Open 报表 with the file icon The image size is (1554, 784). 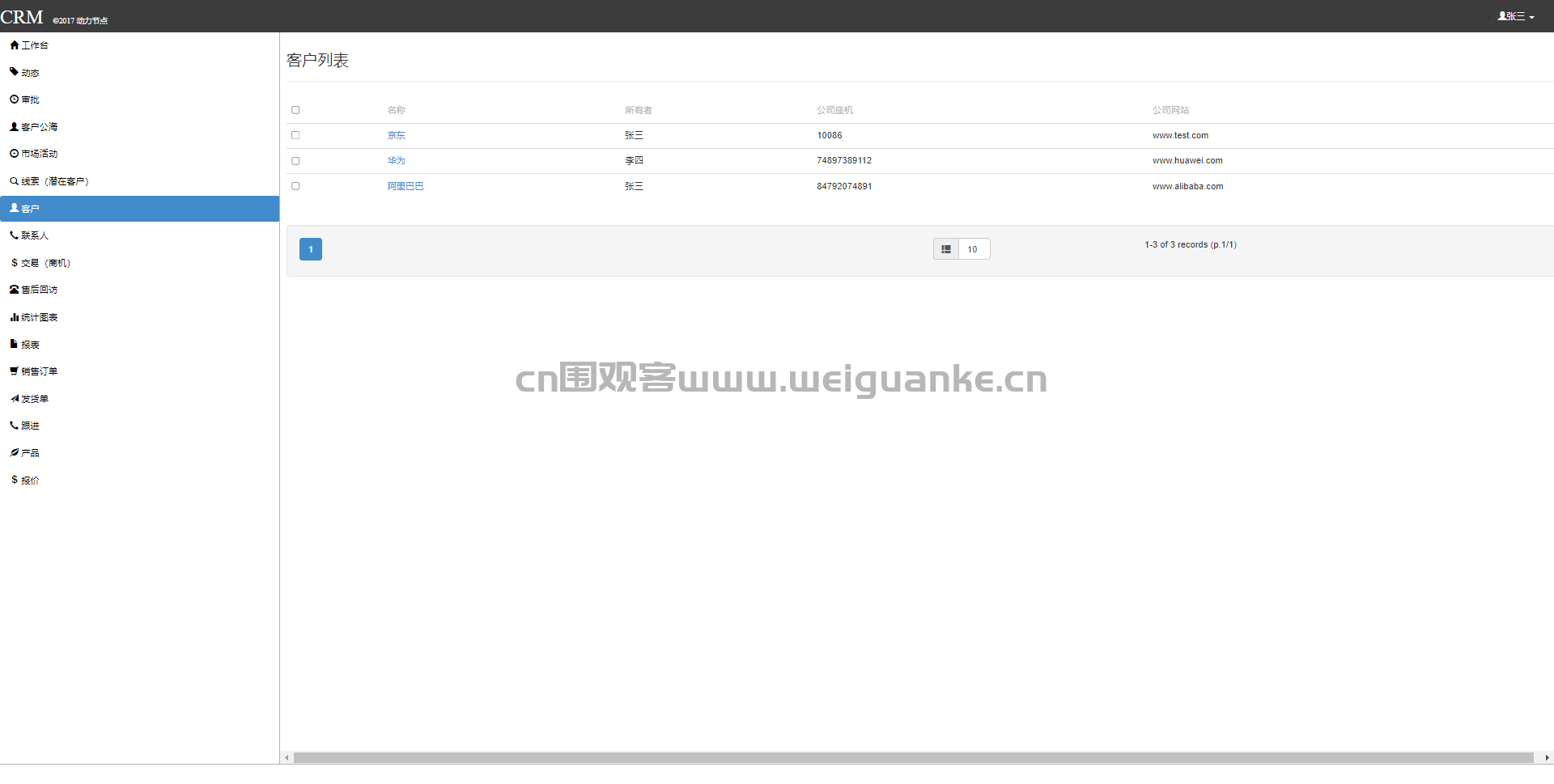pyautogui.click(x=24, y=344)
